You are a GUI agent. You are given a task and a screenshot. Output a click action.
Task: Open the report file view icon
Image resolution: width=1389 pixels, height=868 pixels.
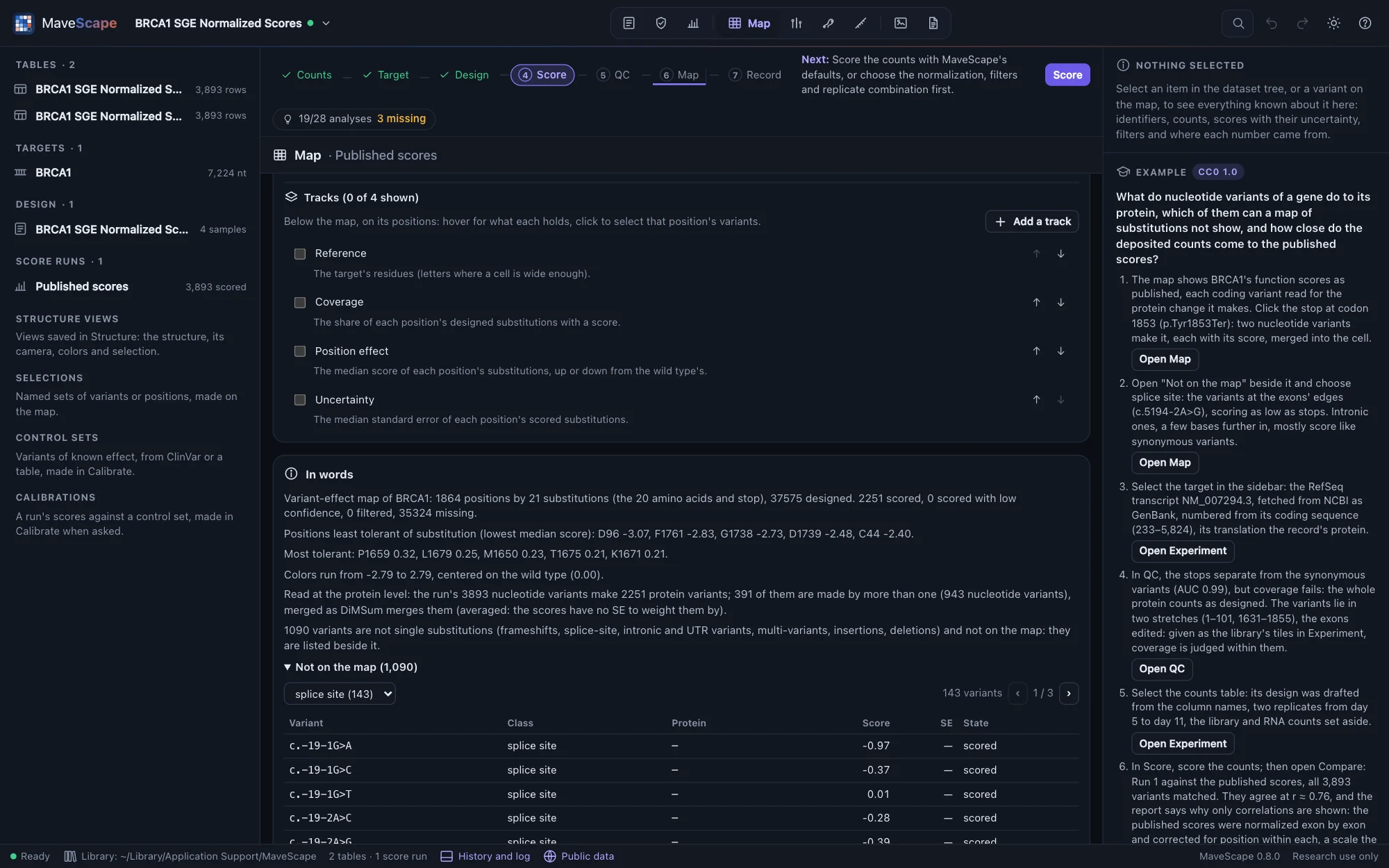tap(933, 23)
